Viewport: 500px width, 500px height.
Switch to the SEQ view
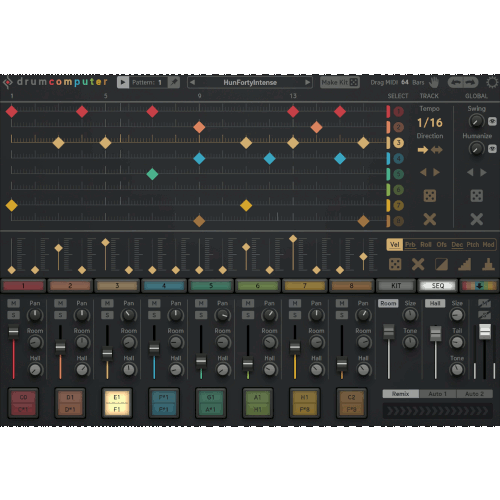pos(438,286)
